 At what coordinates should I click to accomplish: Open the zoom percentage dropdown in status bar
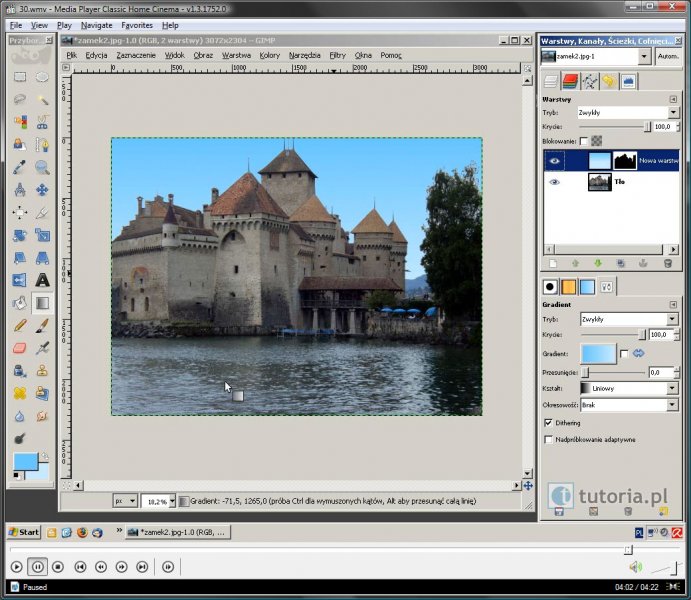(170, 500)
